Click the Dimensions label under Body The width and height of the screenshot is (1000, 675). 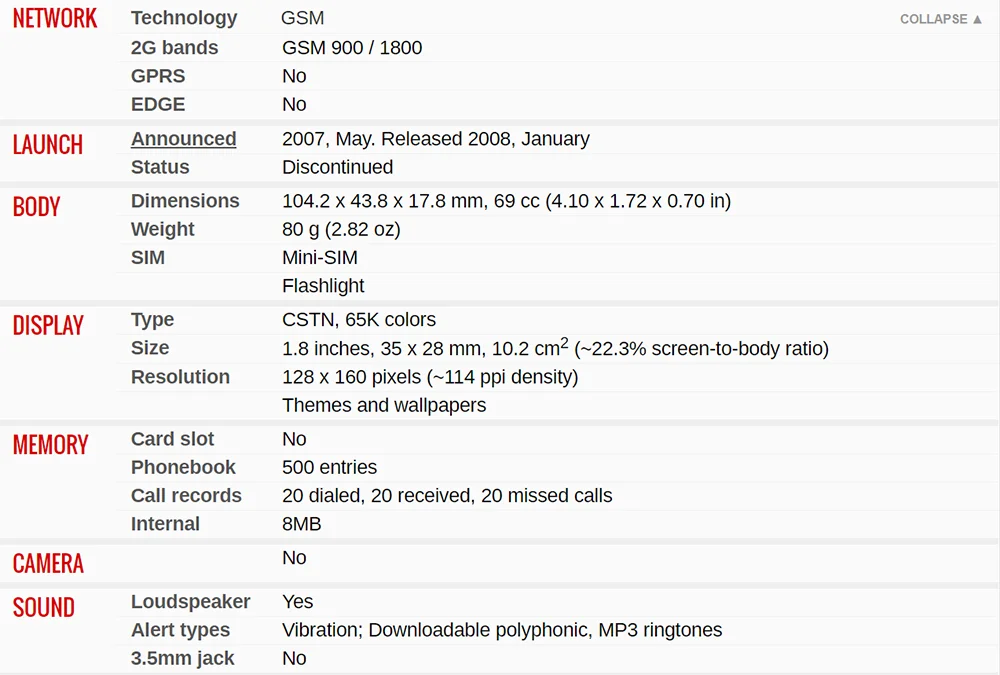tap(185, 200)
